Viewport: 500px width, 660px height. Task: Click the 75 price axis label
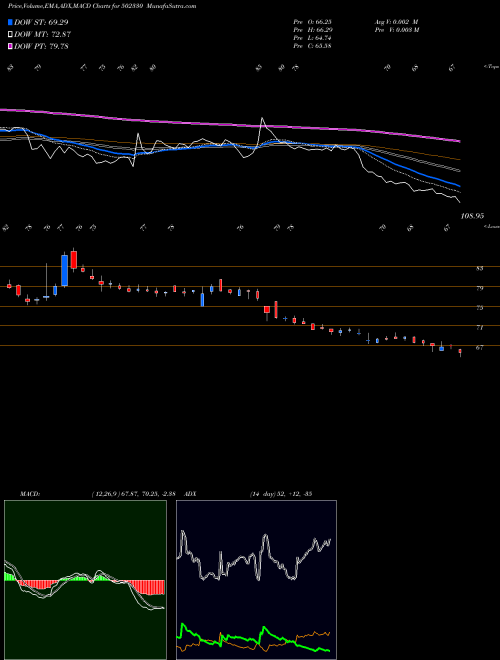(480, 308)
